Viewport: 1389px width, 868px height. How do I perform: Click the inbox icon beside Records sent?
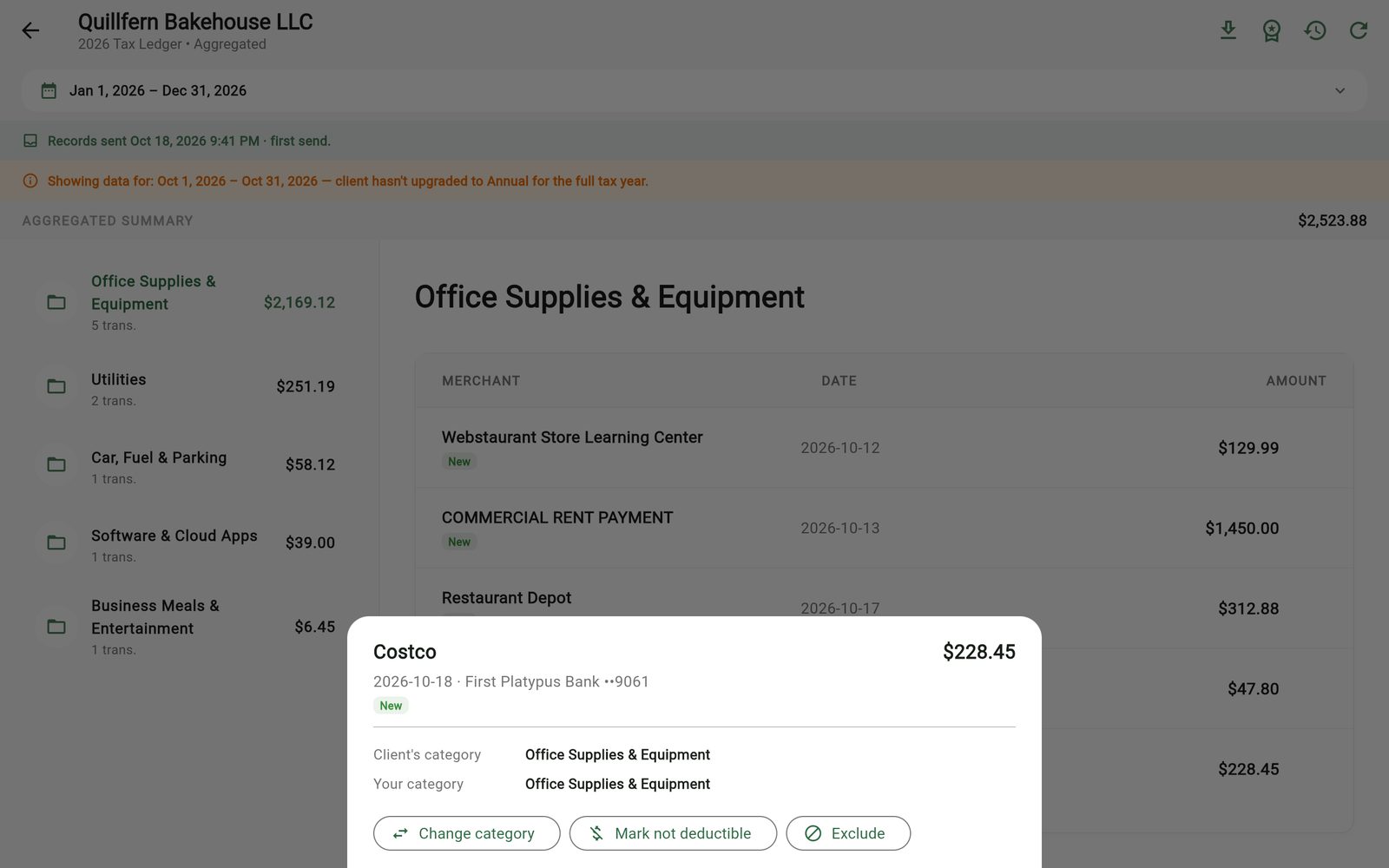pyautogui.click(x=30, y=141)
